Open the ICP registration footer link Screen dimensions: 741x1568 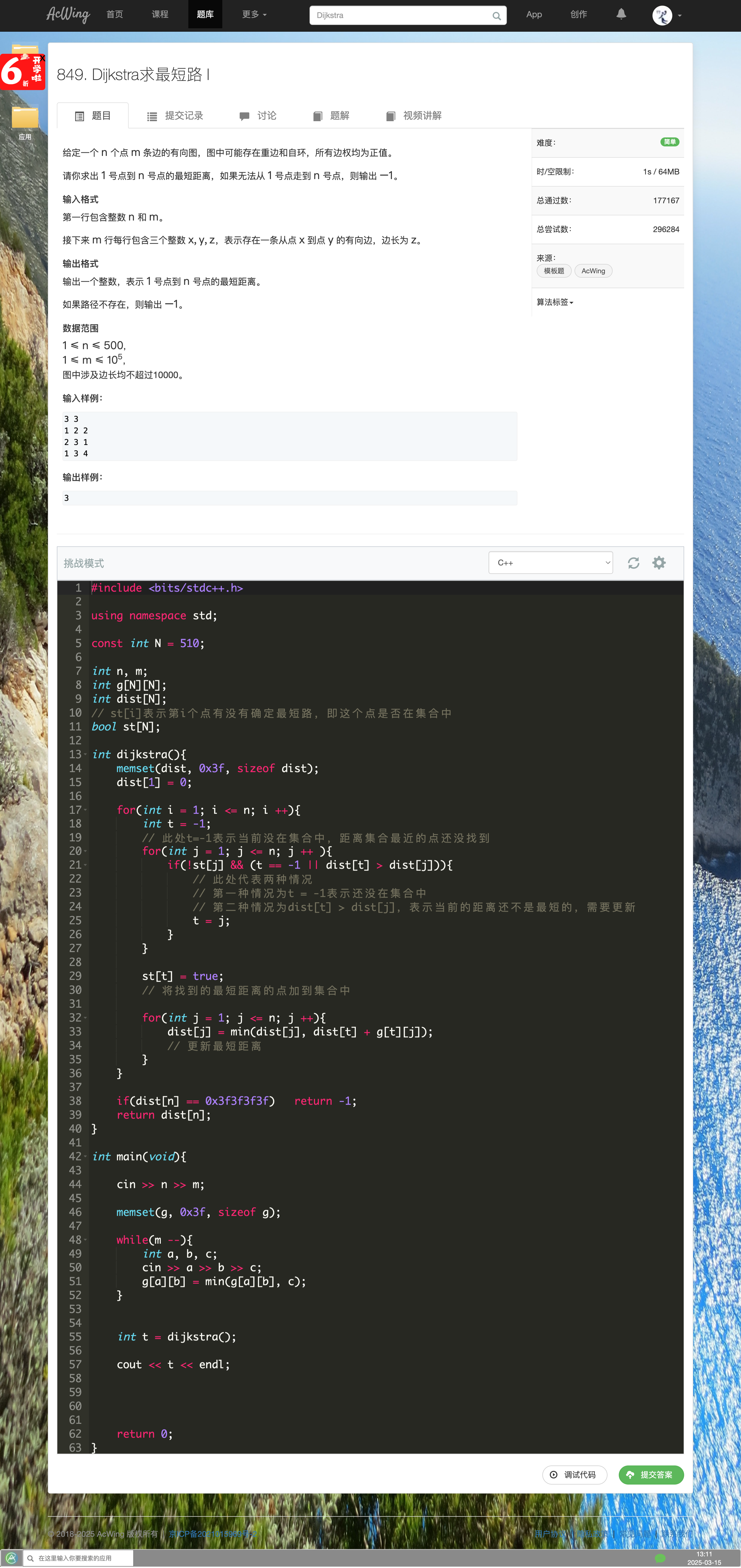pyautogui.click(x=213, y=1534)
